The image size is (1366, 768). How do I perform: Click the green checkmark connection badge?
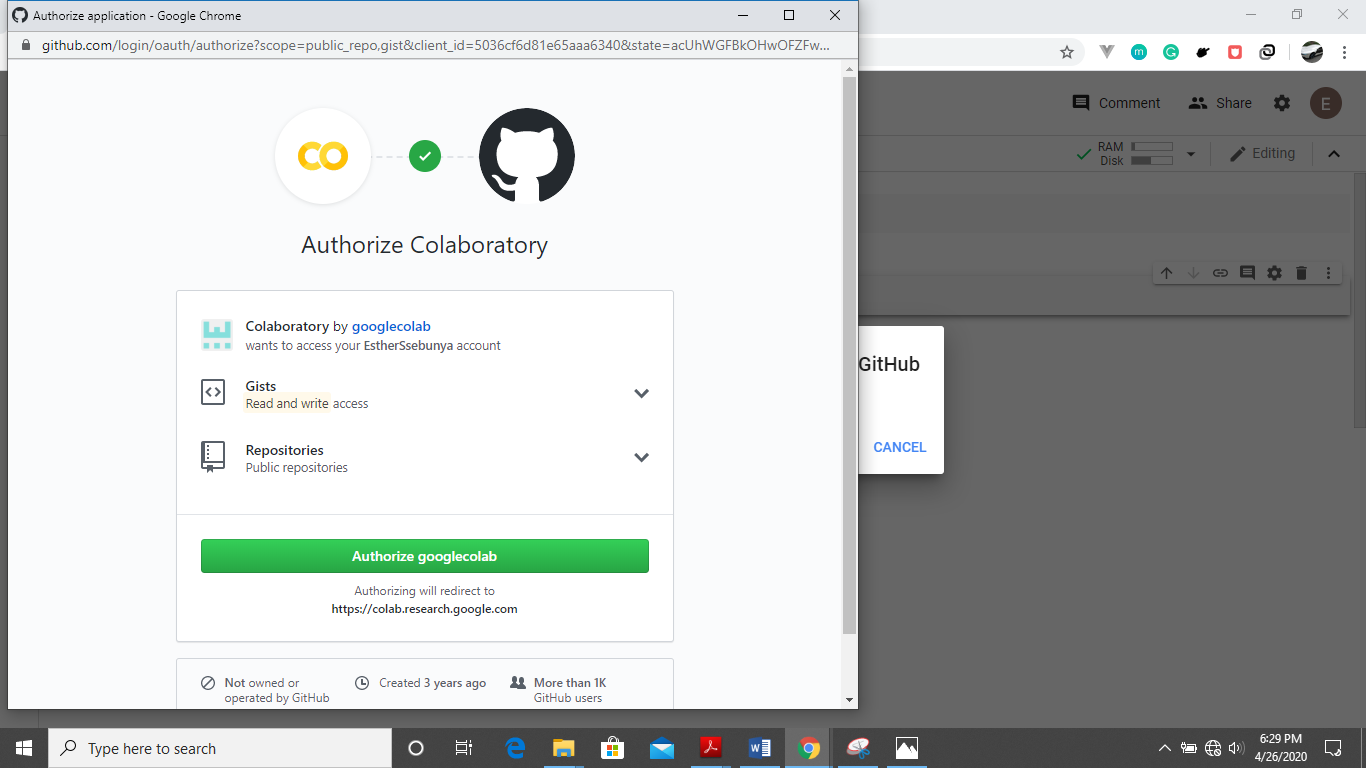[x=425, y=156]
